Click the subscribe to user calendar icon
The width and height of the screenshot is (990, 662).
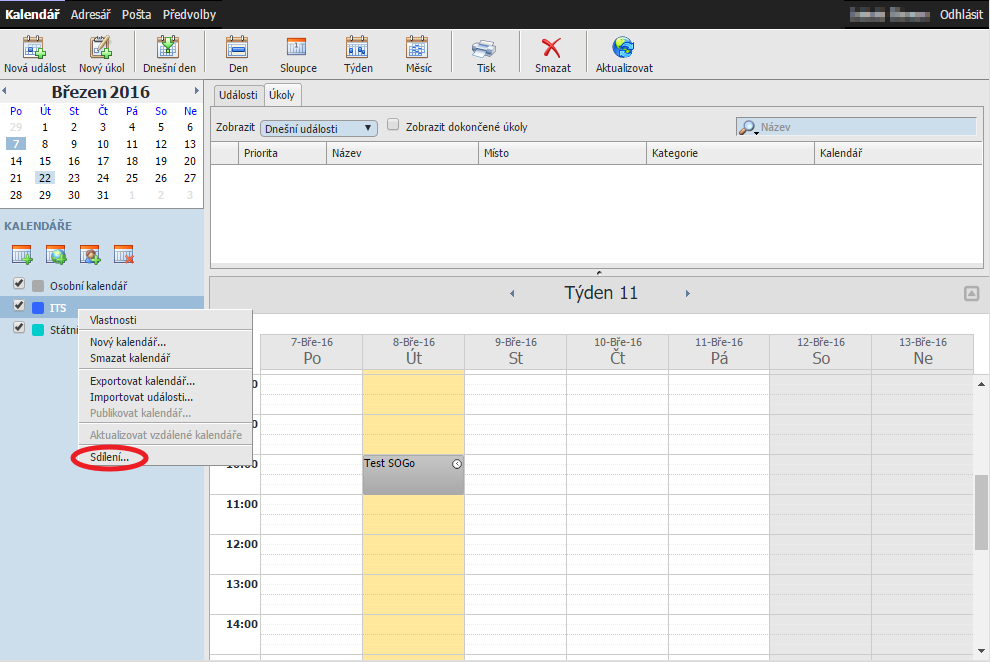point(90,254)
